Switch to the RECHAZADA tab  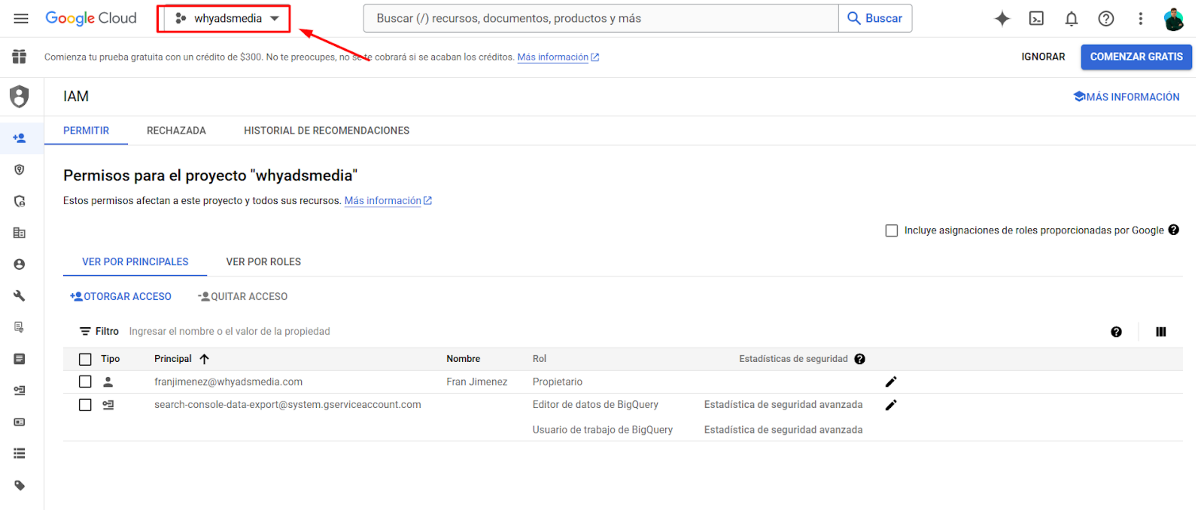coord(176,130)
